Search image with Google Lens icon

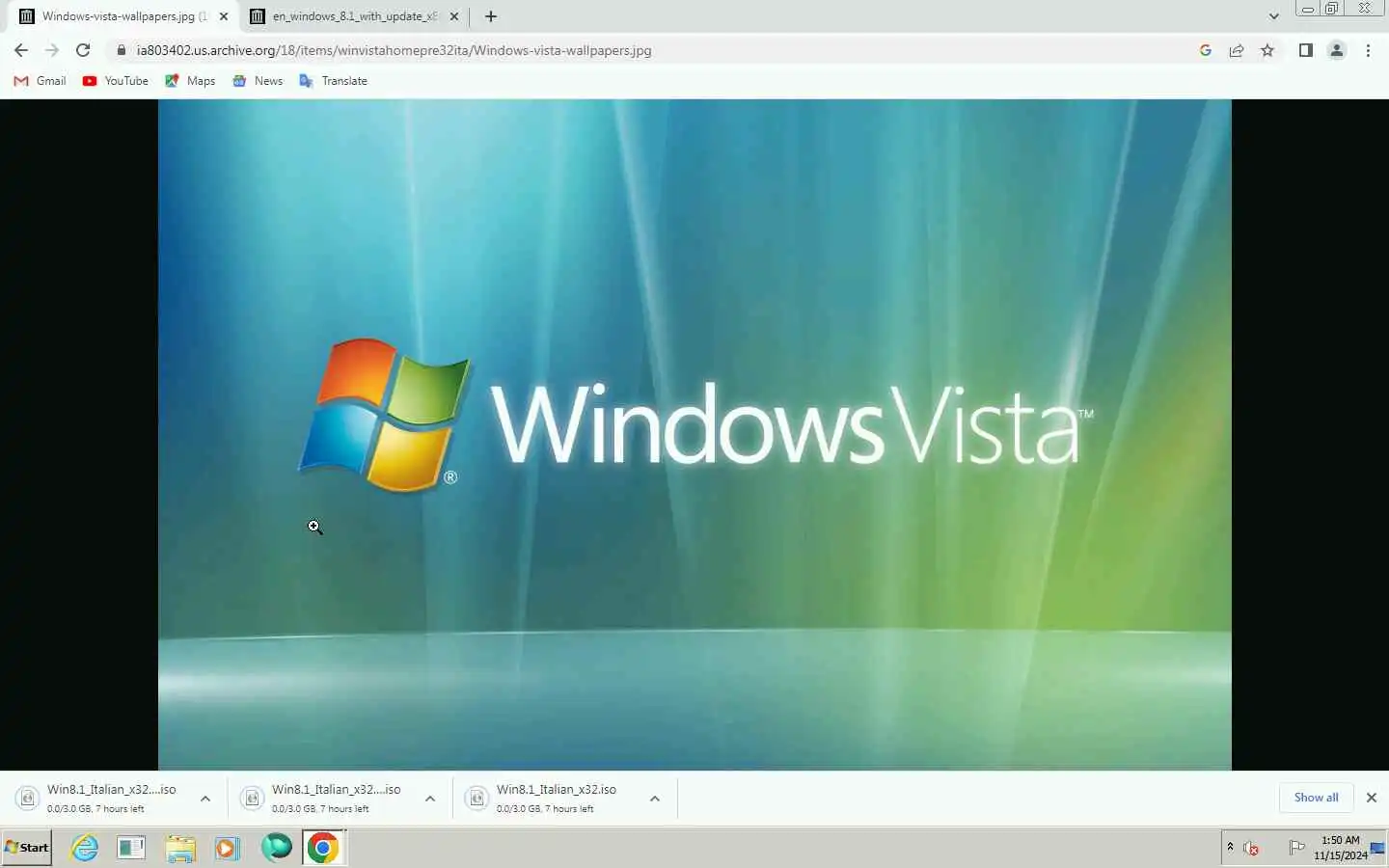(1206, 50)
